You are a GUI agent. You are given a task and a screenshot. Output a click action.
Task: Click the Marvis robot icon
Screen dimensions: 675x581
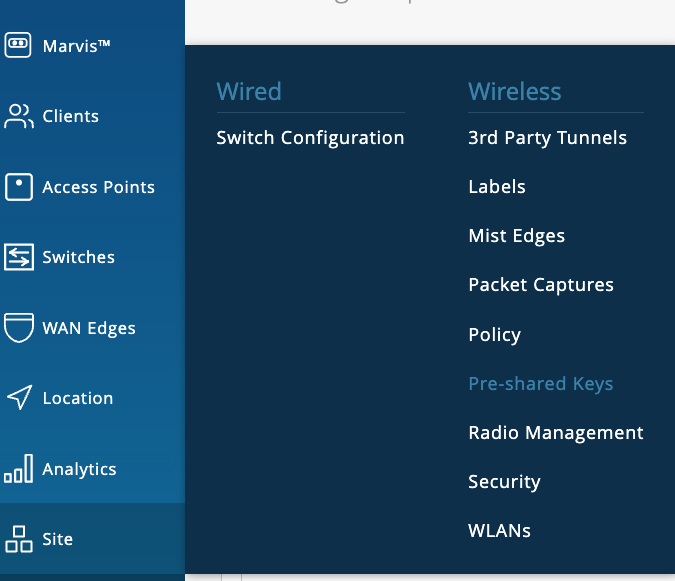[19, 45]
